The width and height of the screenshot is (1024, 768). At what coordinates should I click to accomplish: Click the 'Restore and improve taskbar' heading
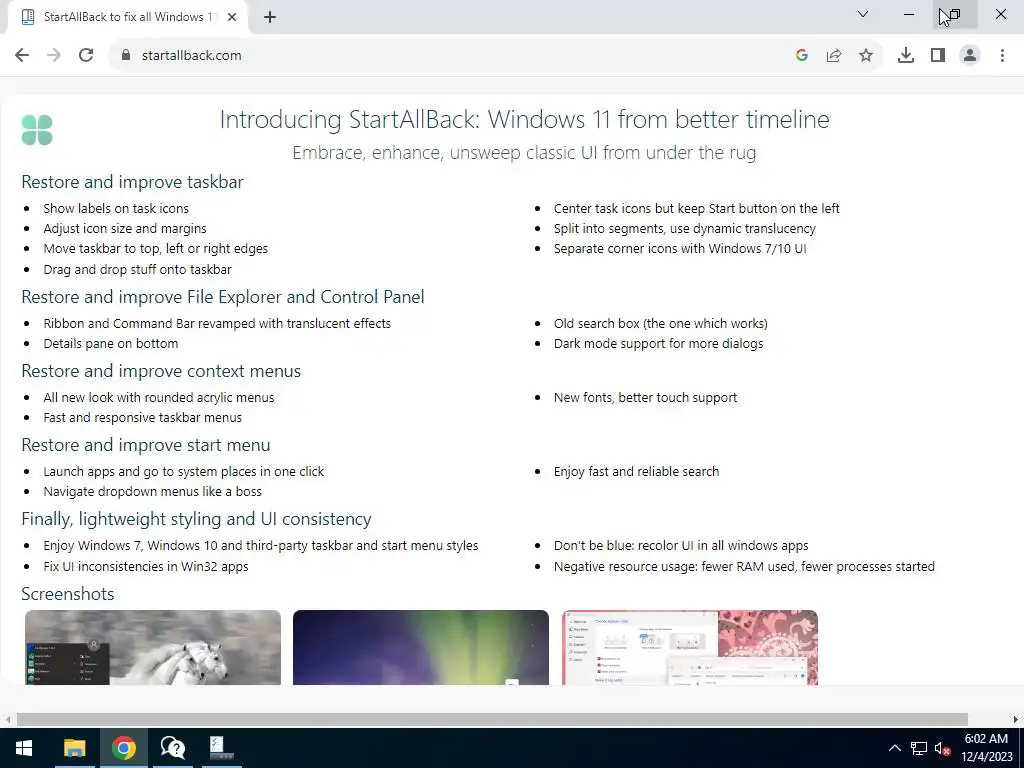[133, 182]
